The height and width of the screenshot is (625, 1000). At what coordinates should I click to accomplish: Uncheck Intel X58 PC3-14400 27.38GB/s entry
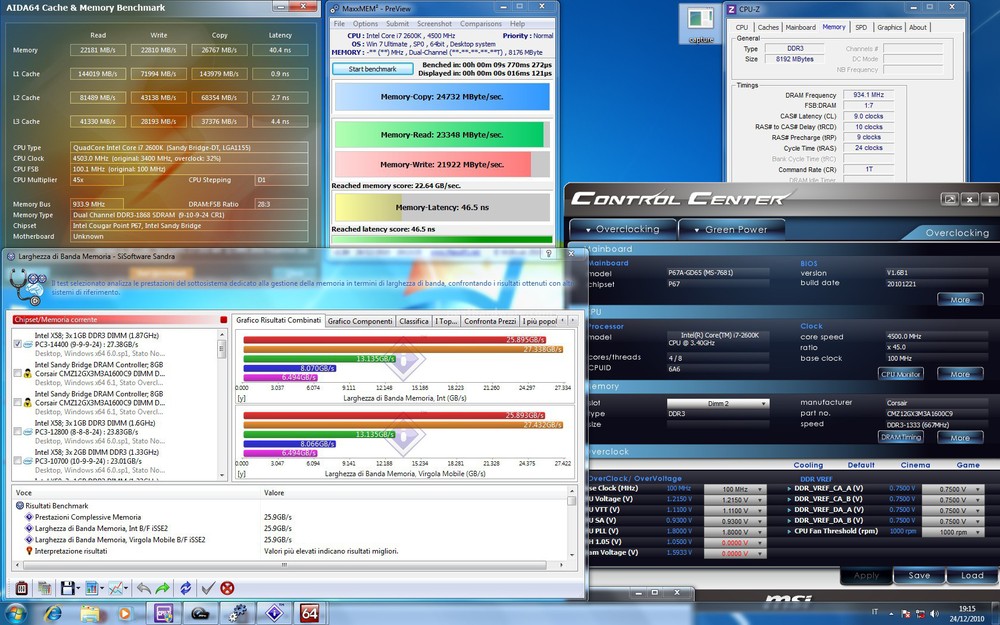coord(18,344)
